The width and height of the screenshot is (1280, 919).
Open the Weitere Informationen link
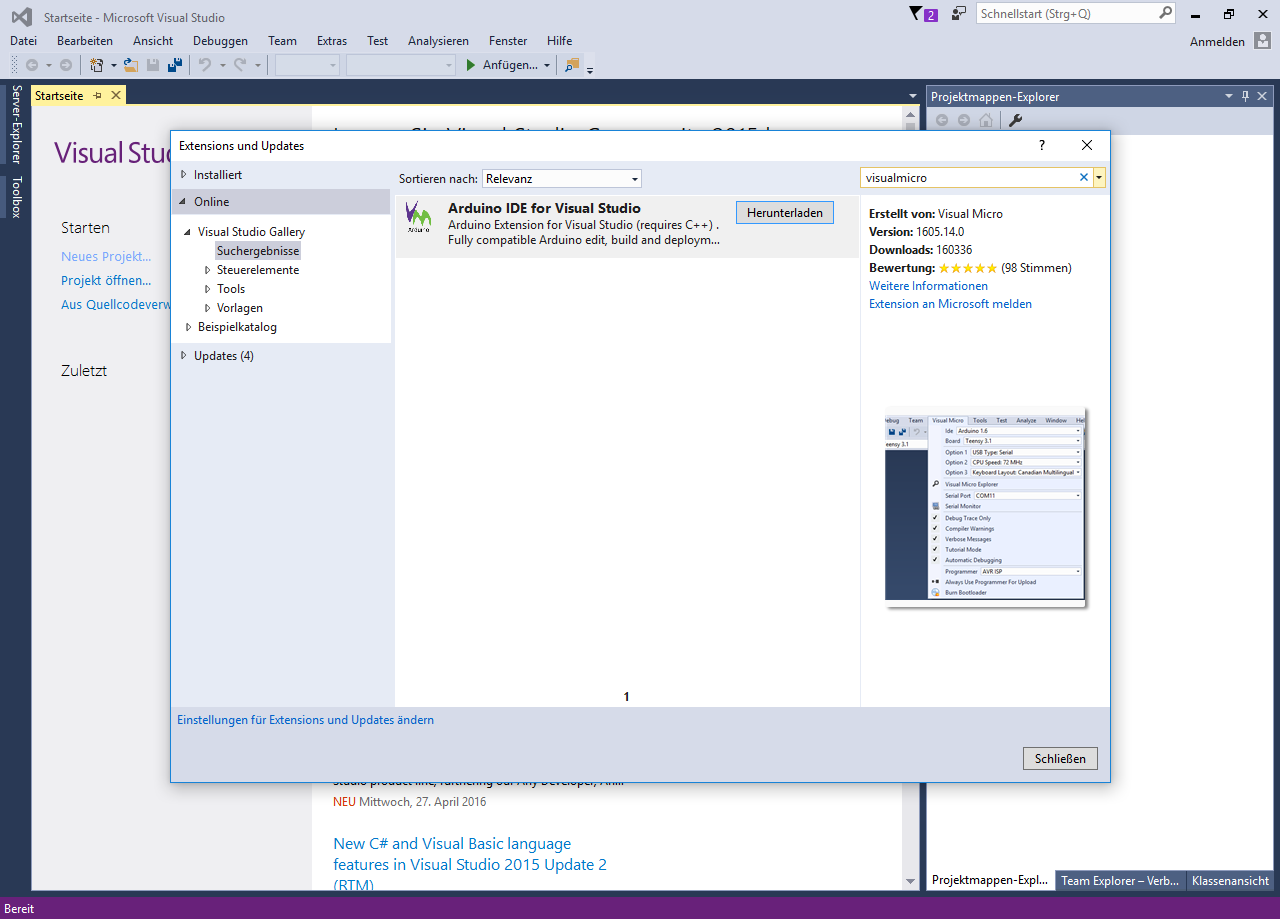tap(928, 286)
